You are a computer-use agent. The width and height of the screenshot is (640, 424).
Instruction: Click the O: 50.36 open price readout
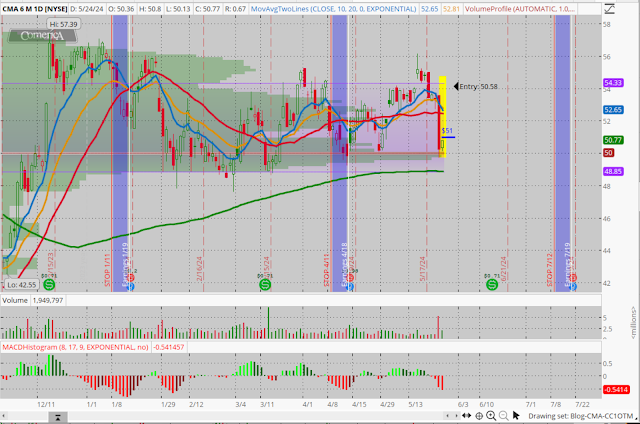click(120, 9)
